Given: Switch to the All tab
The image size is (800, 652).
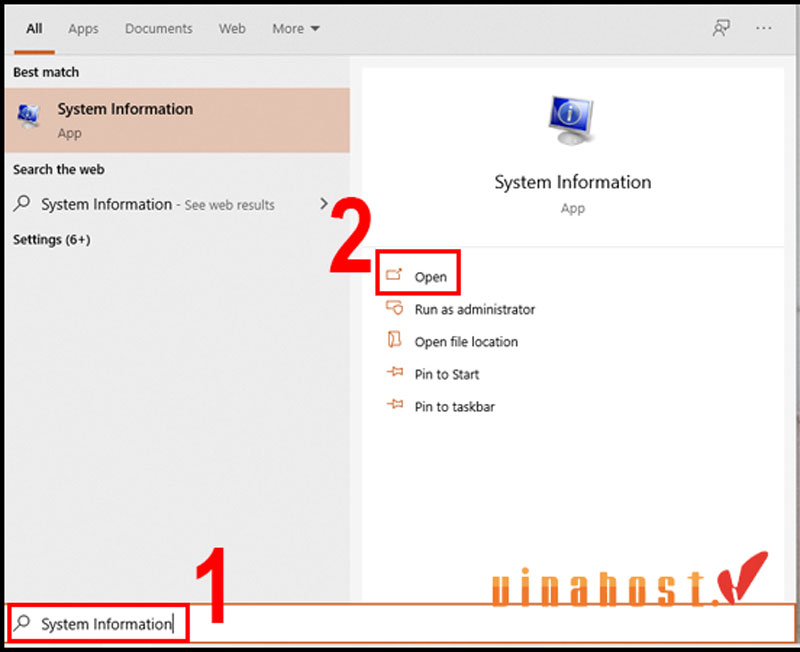Looking at the screenshot, I should click(34, 29).
